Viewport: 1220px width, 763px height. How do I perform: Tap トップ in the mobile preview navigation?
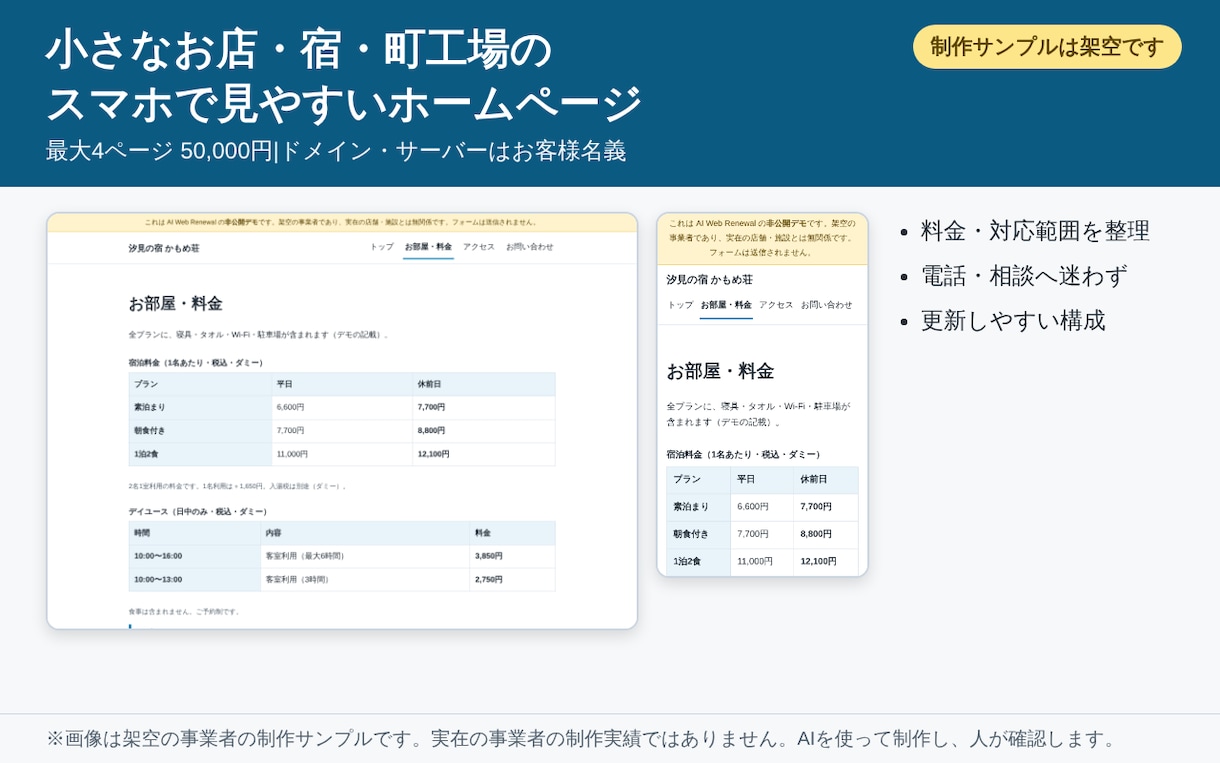[x=680, y=305]
